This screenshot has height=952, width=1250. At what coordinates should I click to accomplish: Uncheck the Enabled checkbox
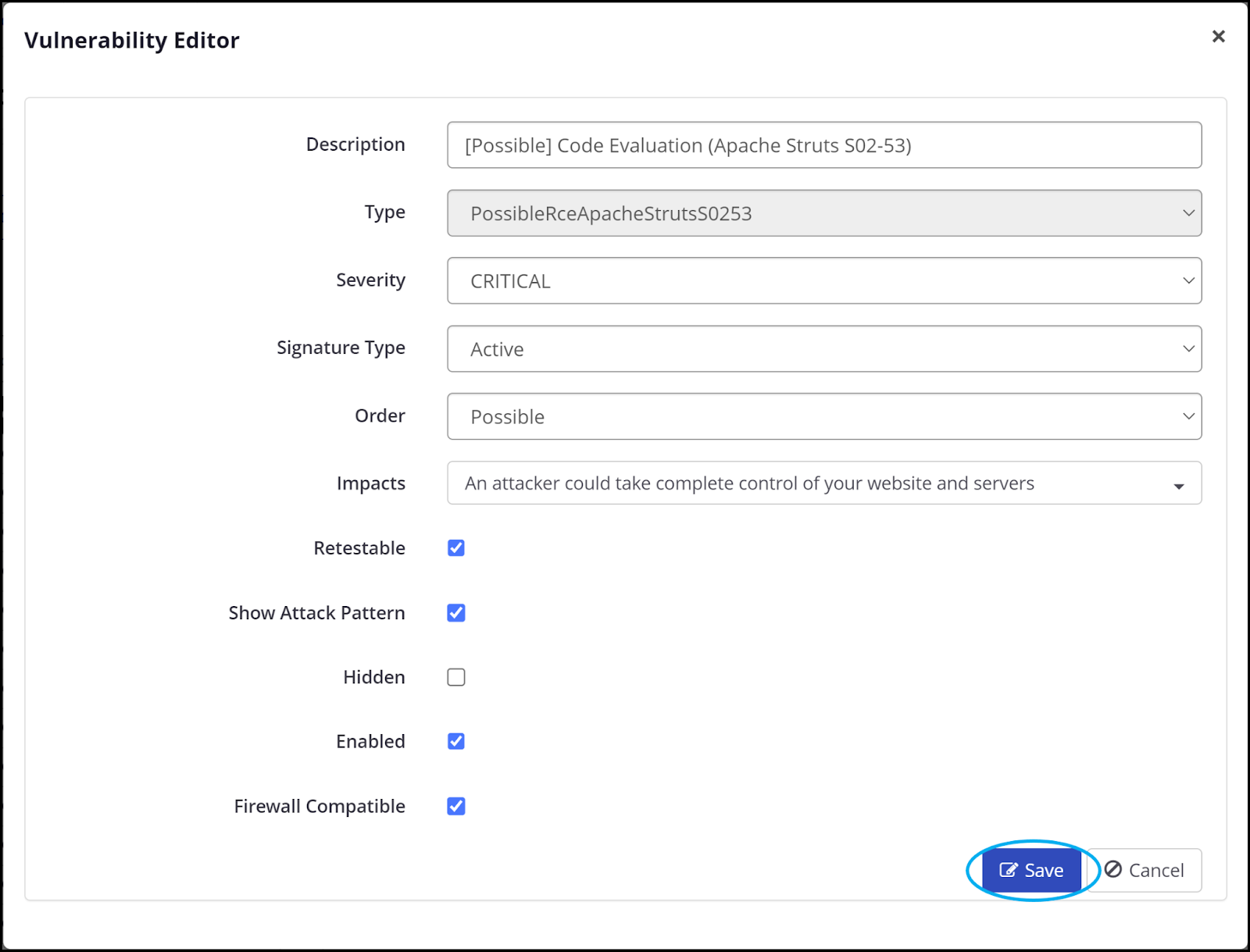tap(456, 740)
